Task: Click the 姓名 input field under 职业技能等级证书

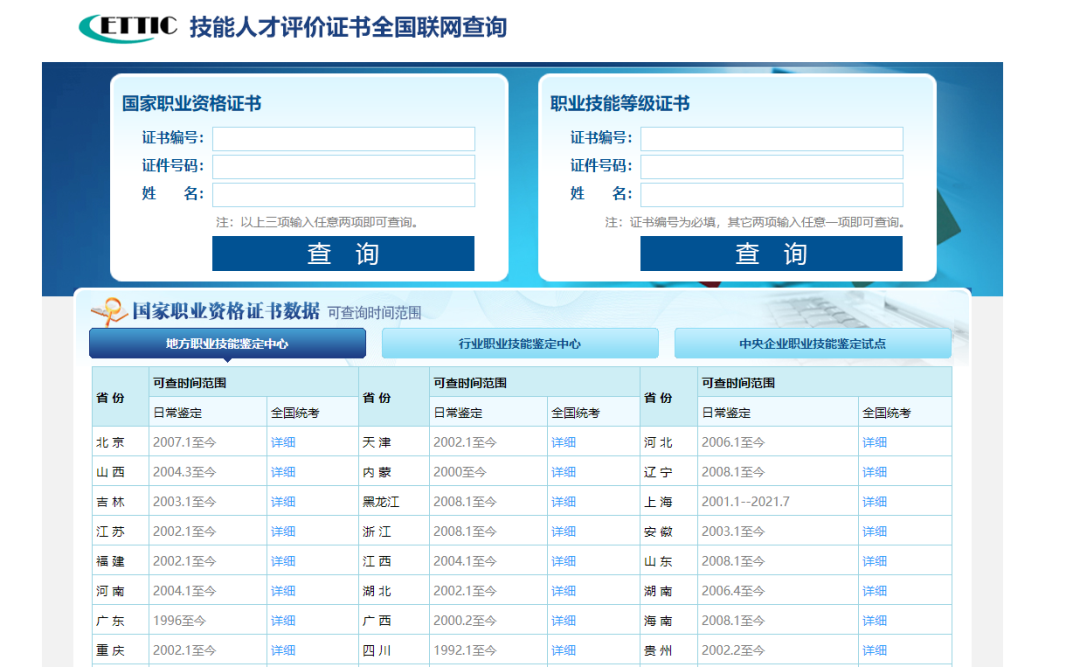Action: pyautogui.click(x=771, y=194)
